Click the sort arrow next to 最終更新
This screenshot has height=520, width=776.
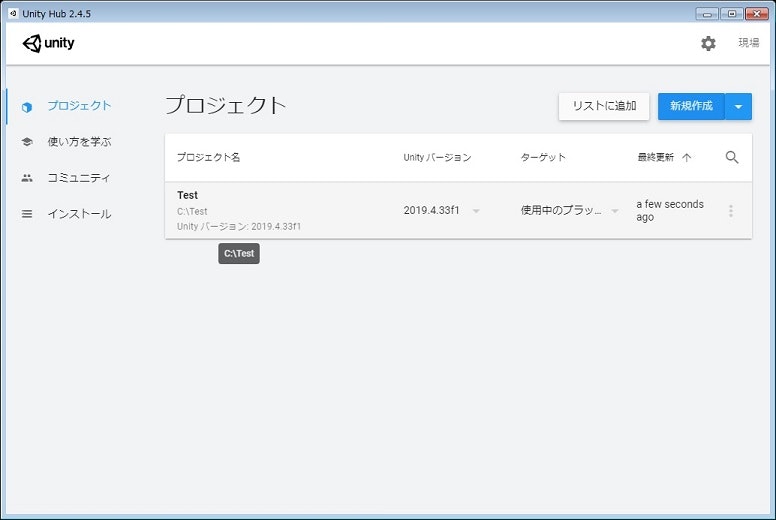pyautogui.click(x=686, y=157)
